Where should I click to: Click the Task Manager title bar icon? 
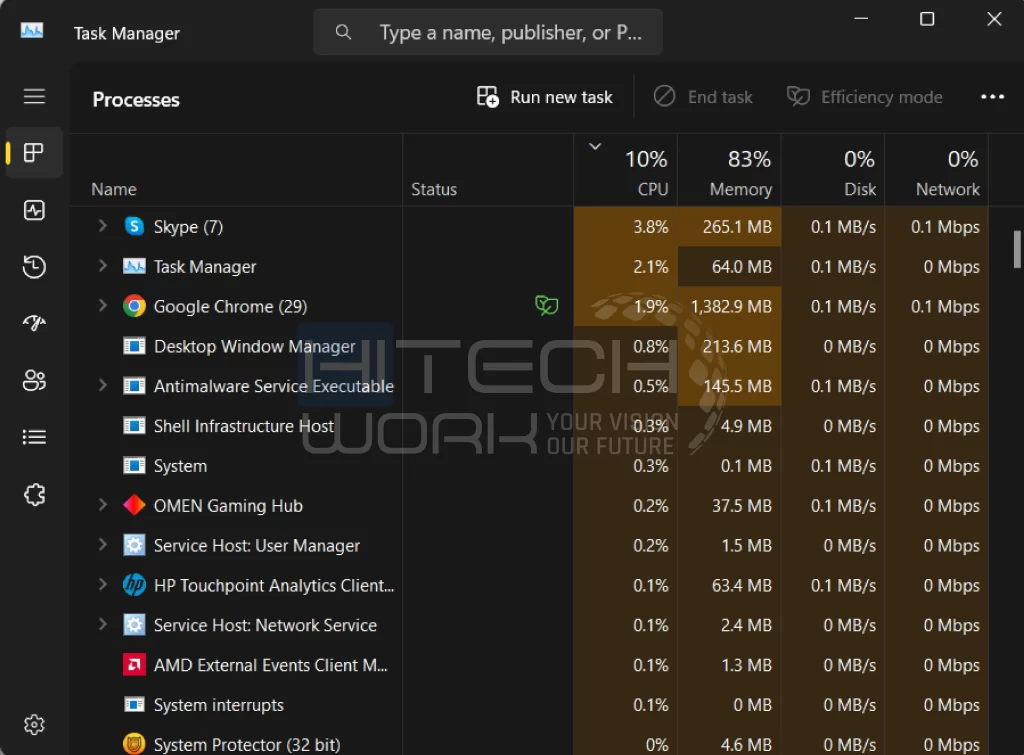click(32, 31)
